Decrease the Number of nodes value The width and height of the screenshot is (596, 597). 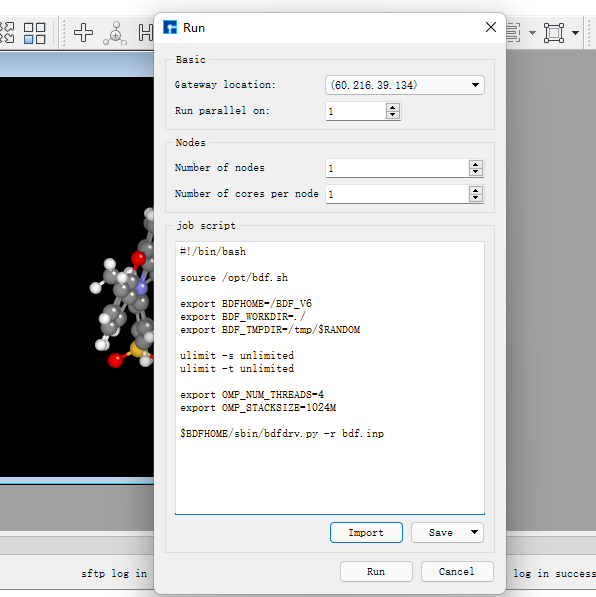(x=476, y=172)
